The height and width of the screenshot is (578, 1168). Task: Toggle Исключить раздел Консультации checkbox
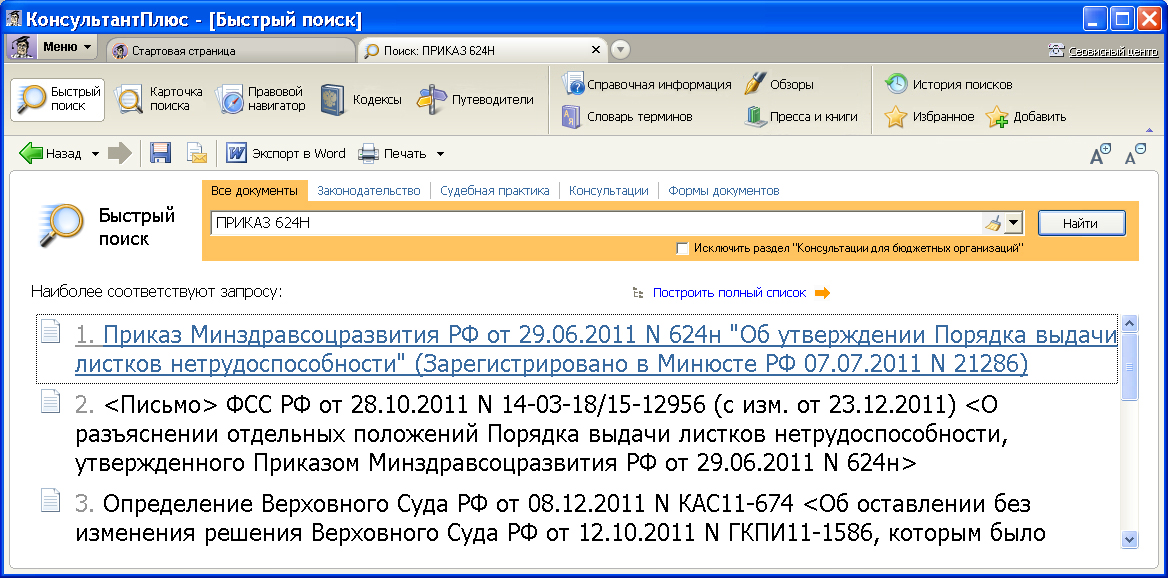[x=682, y=248]
